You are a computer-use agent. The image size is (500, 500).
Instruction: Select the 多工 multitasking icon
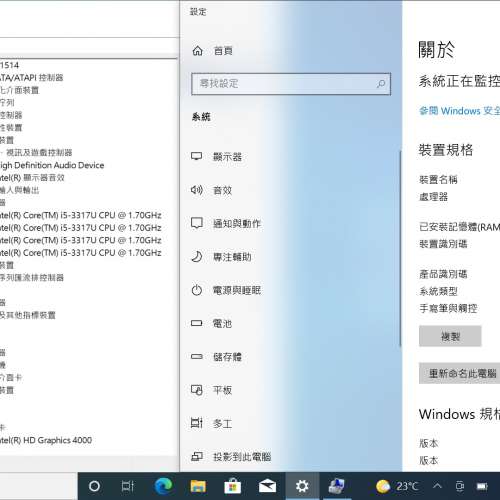(x=197, y=423)
